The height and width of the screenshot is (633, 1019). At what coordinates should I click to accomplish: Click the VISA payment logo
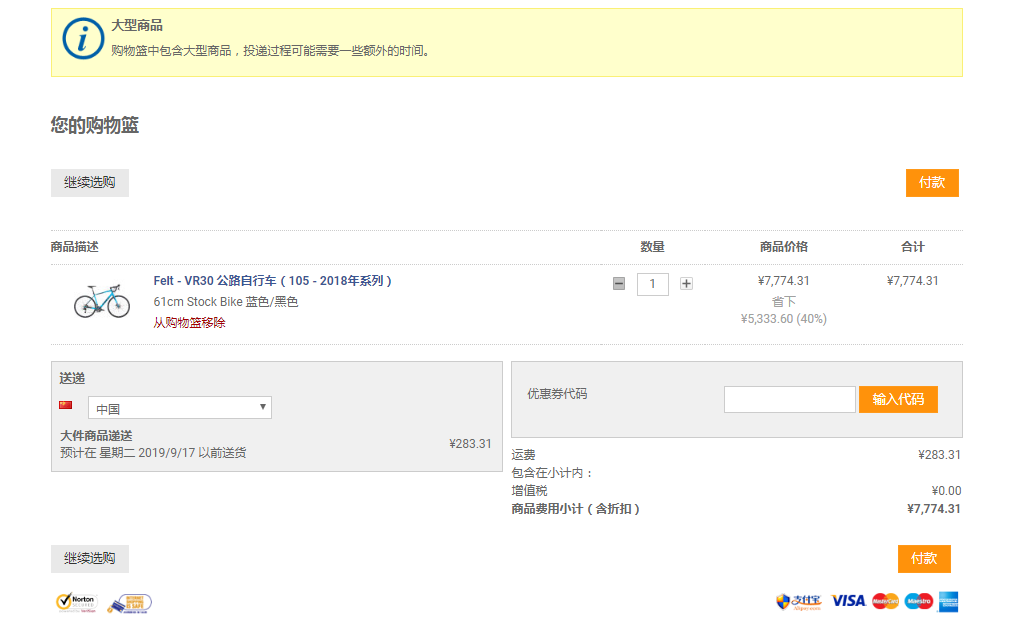848,601
